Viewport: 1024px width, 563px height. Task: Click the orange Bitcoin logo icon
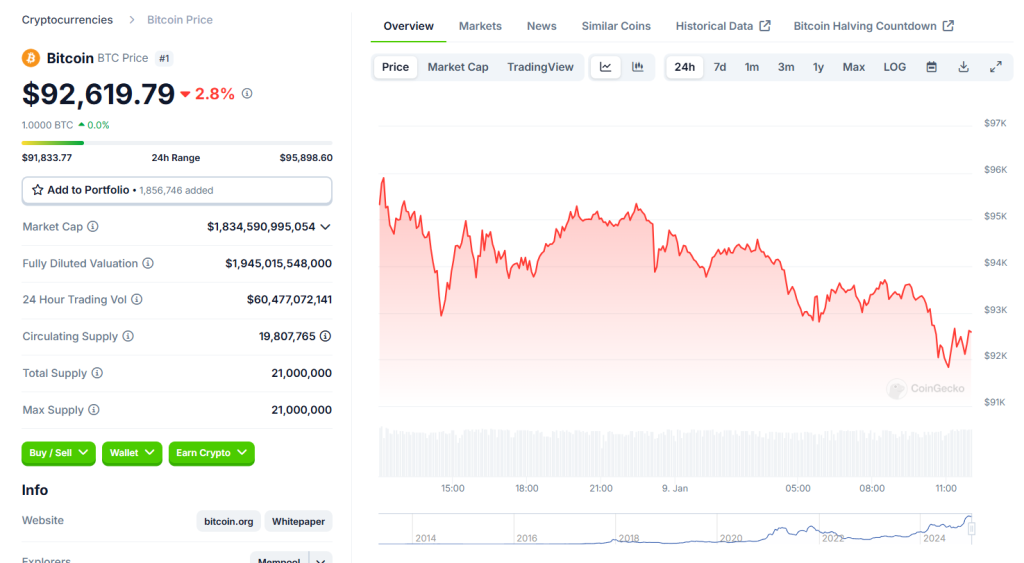tap(31, 58)
